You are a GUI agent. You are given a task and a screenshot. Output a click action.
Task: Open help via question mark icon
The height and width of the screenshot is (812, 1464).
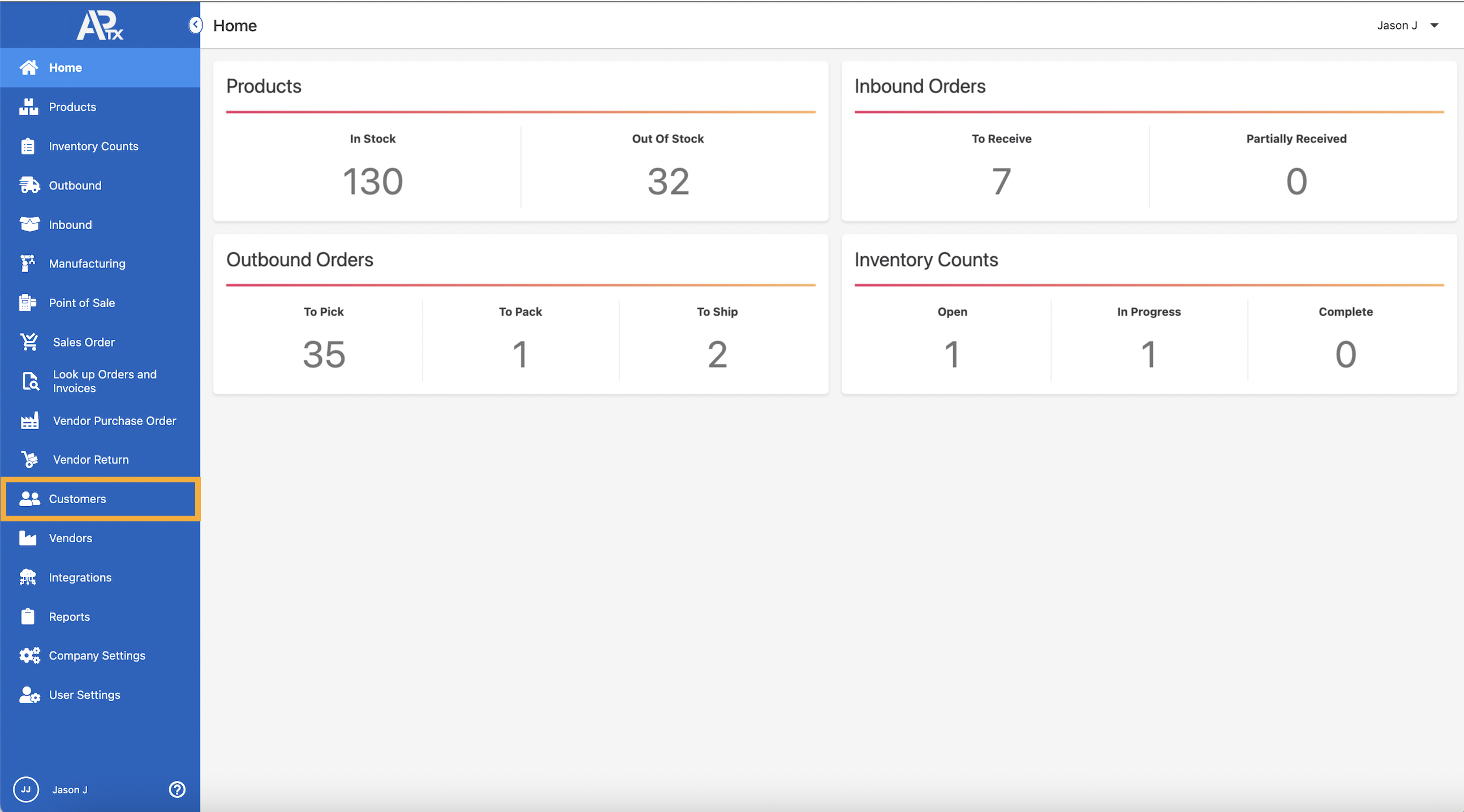(x=177, y=789)
